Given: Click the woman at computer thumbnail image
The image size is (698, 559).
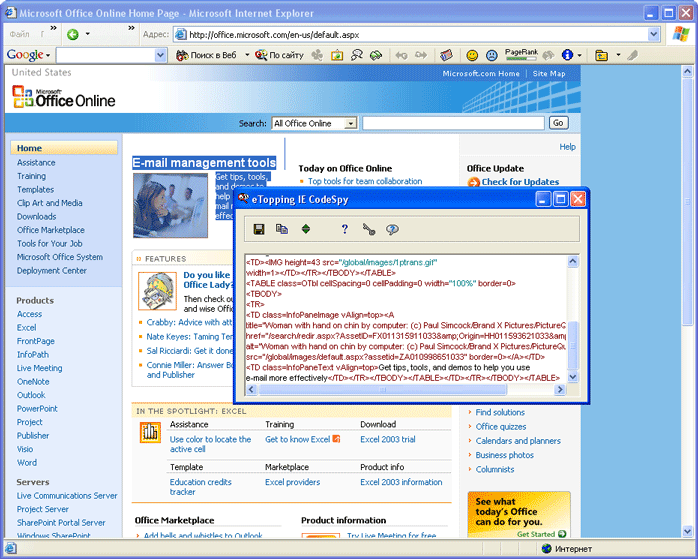Looking at the screenshot, I should (170, 205).
